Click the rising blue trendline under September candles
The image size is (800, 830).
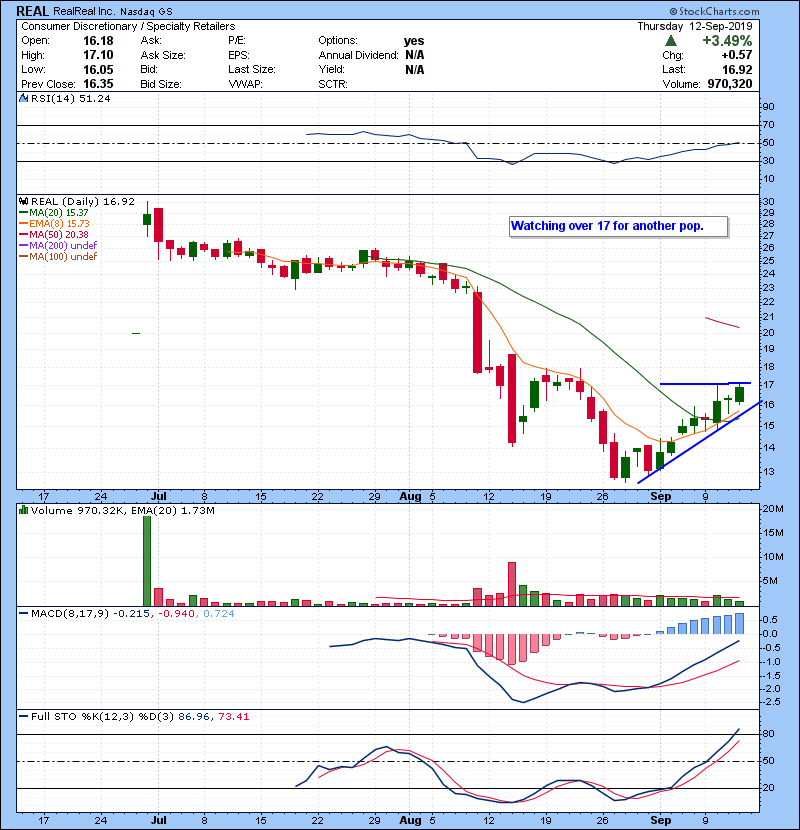[x=700, y=442]
